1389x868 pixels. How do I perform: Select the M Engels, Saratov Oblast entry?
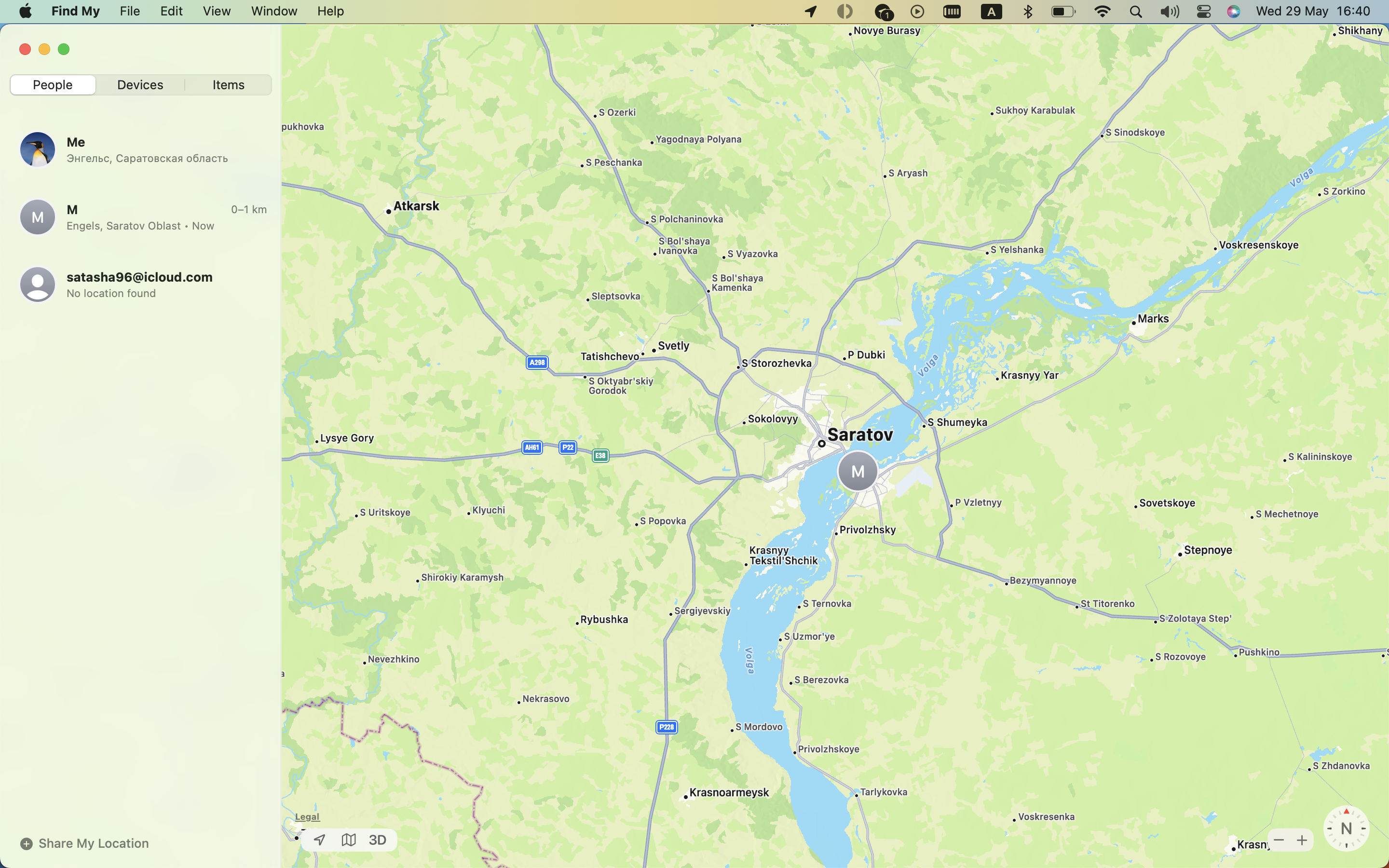141,217
